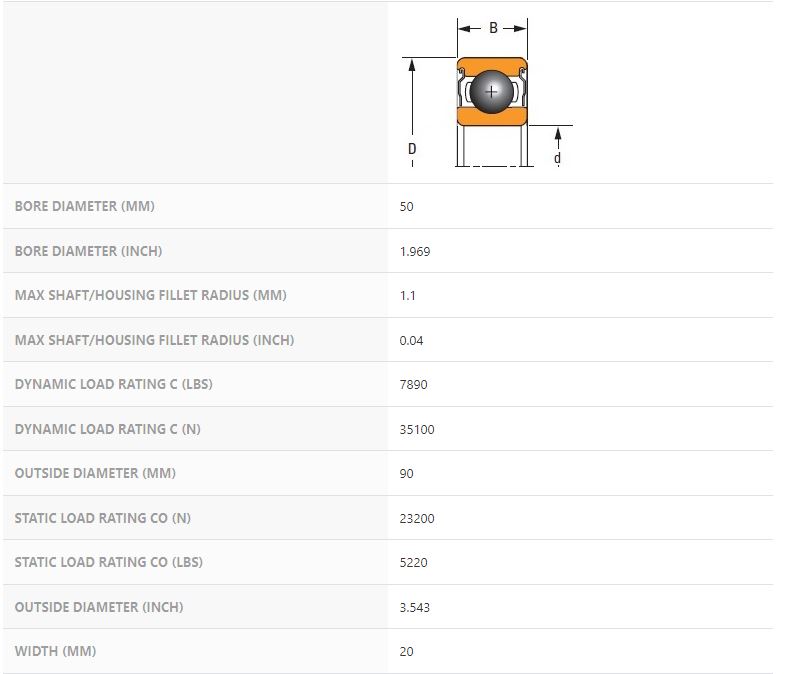Click the lowercase d bore label in diagram
The width and height of the screenshot is (785, 674).
click(557, 158)
